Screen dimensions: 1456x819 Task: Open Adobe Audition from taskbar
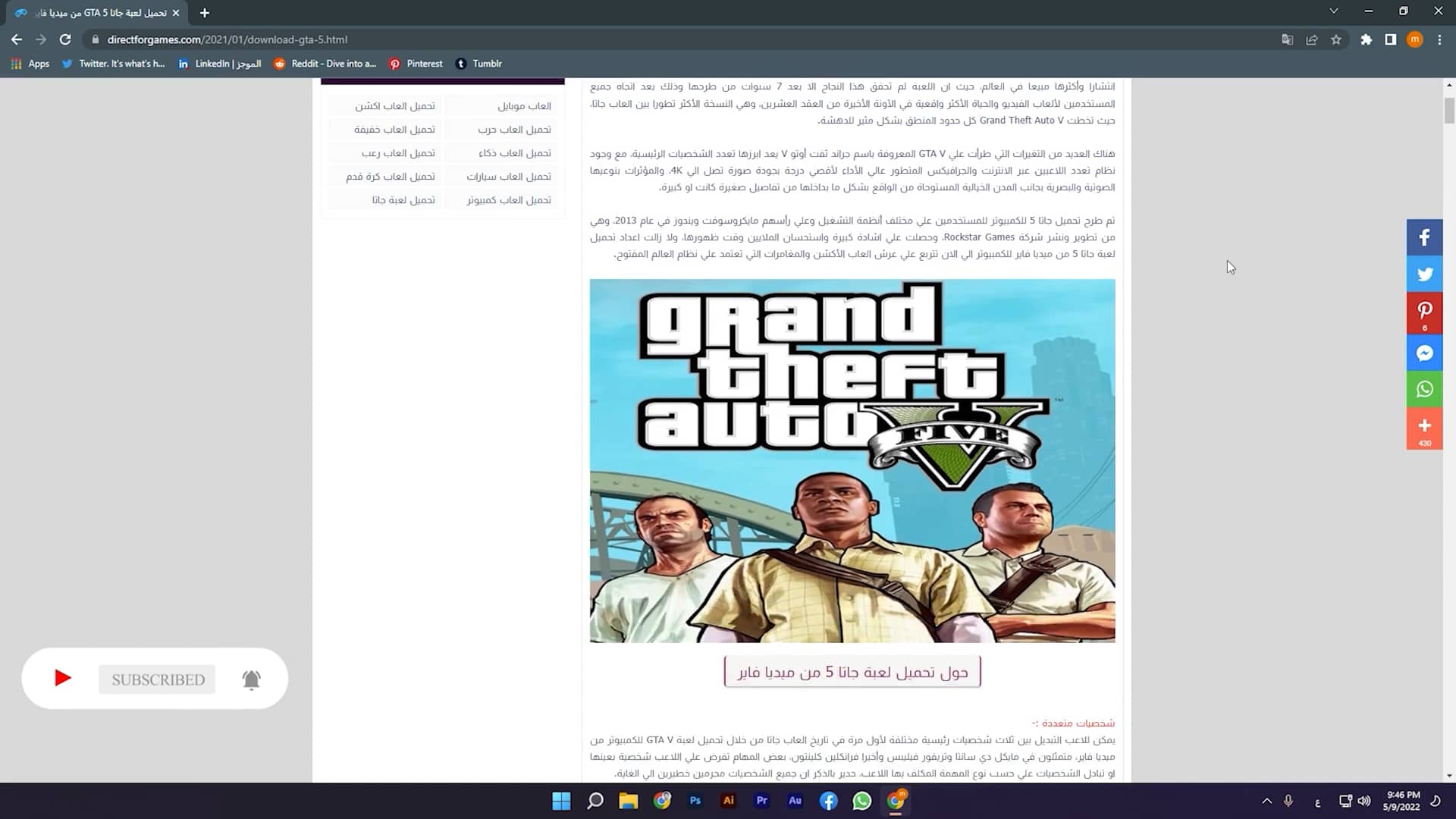tap(795, 801)
